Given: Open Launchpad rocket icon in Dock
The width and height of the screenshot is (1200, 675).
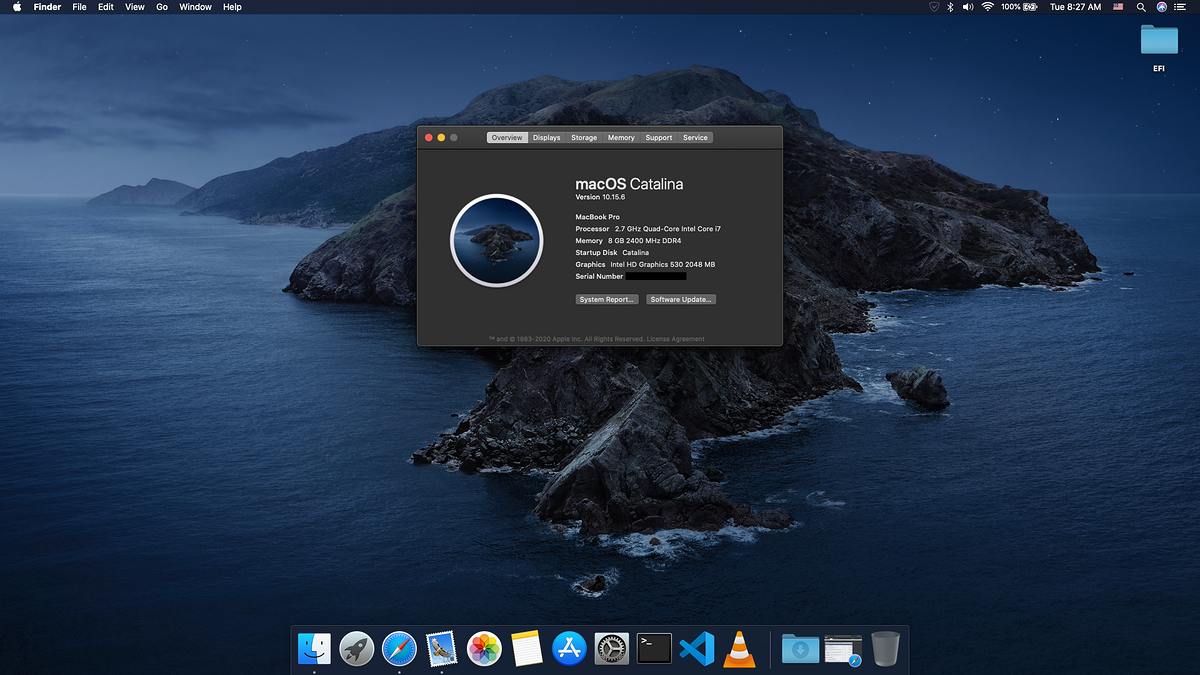Looking at the screenshot, I should [x=357, y=649].
